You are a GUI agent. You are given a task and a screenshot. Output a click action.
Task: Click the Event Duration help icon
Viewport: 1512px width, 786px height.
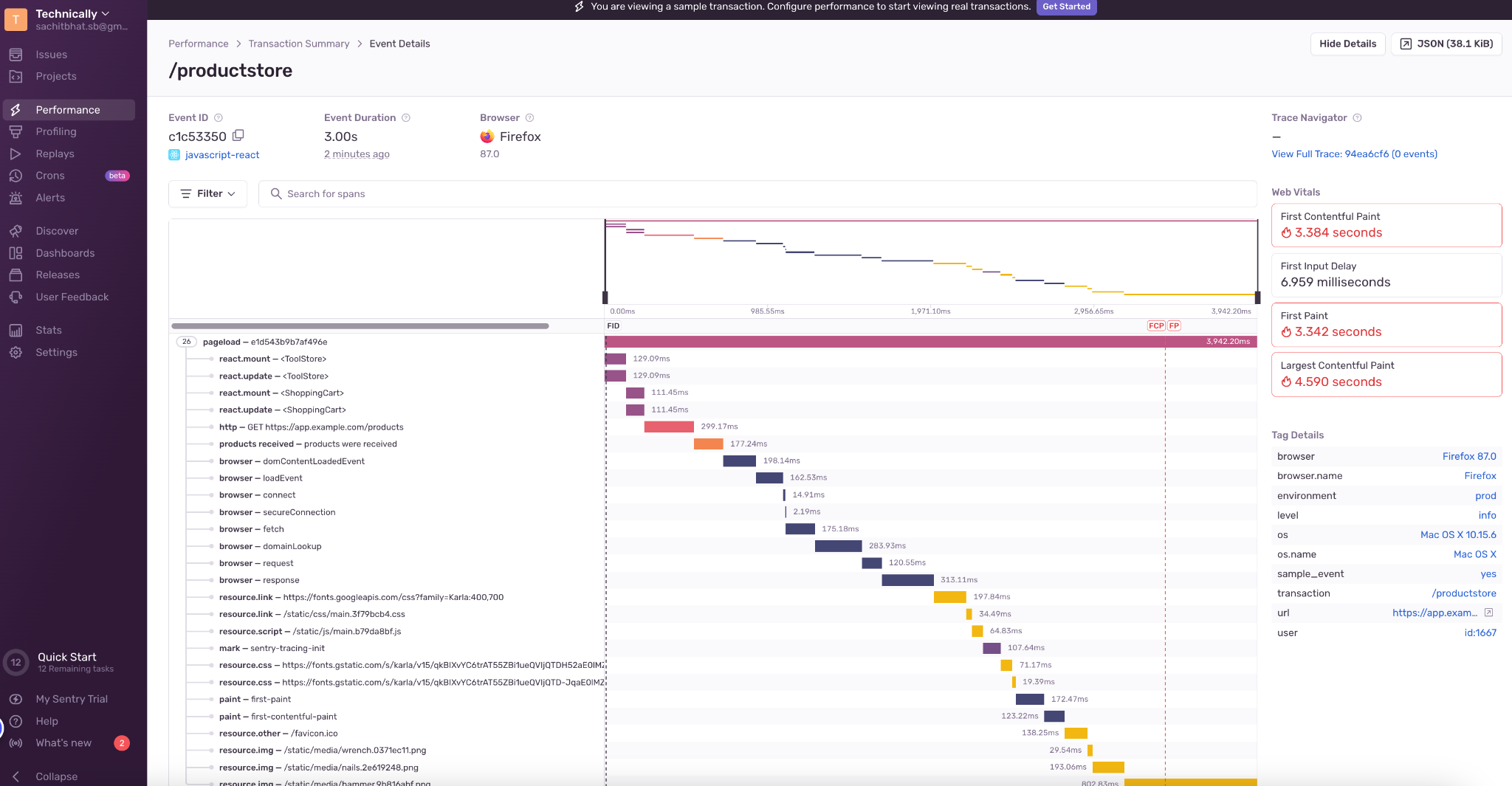[x=406, y=118]
